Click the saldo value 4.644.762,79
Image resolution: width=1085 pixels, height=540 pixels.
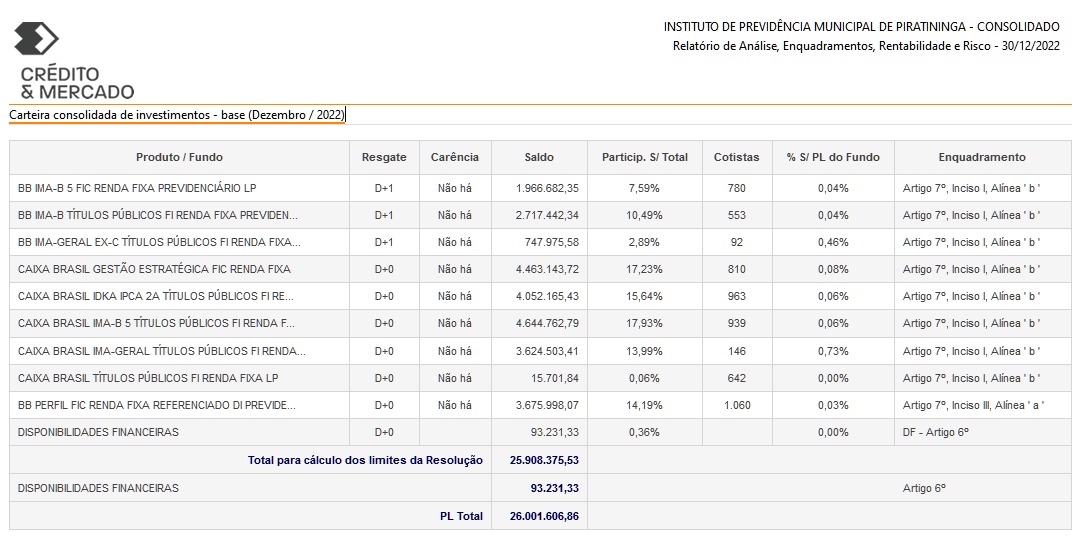[547, 323]
